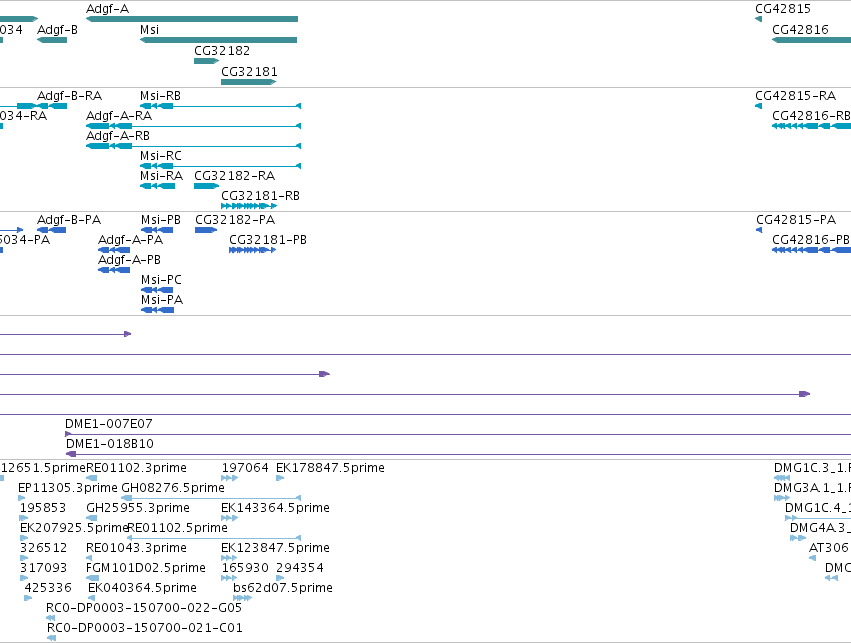
Task: Click the 425336 feature label
Action: pos(48,589)
